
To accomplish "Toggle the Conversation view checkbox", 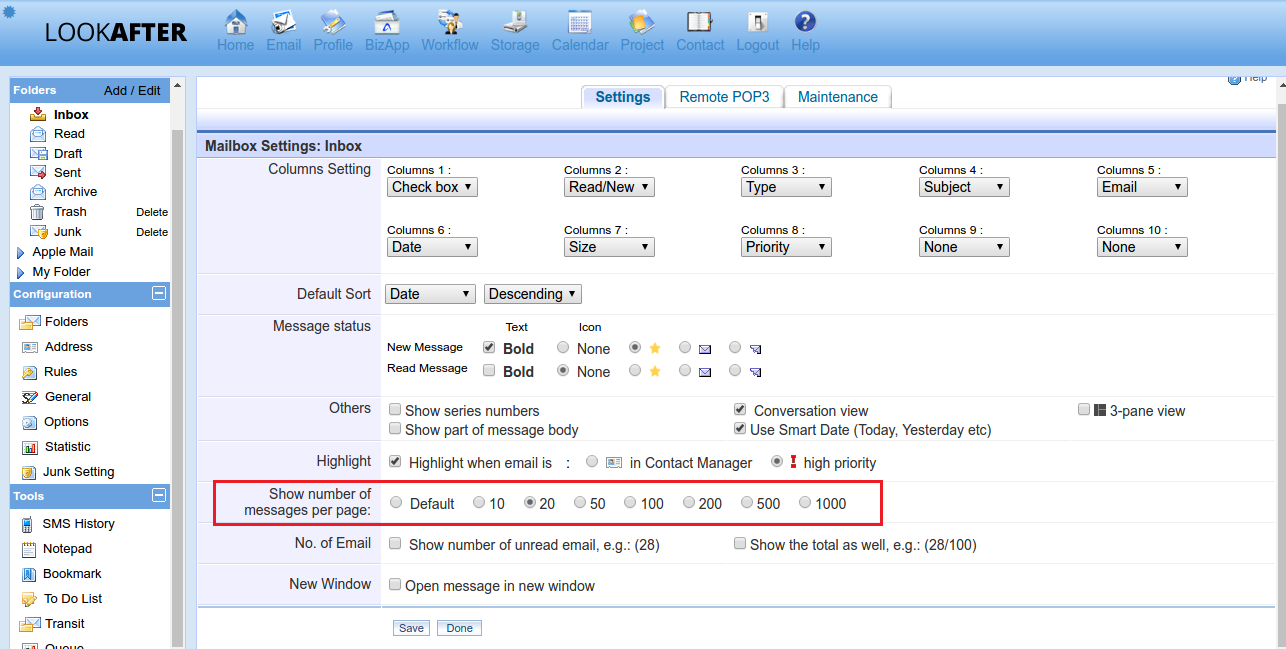I will click(x=740, y=410).
